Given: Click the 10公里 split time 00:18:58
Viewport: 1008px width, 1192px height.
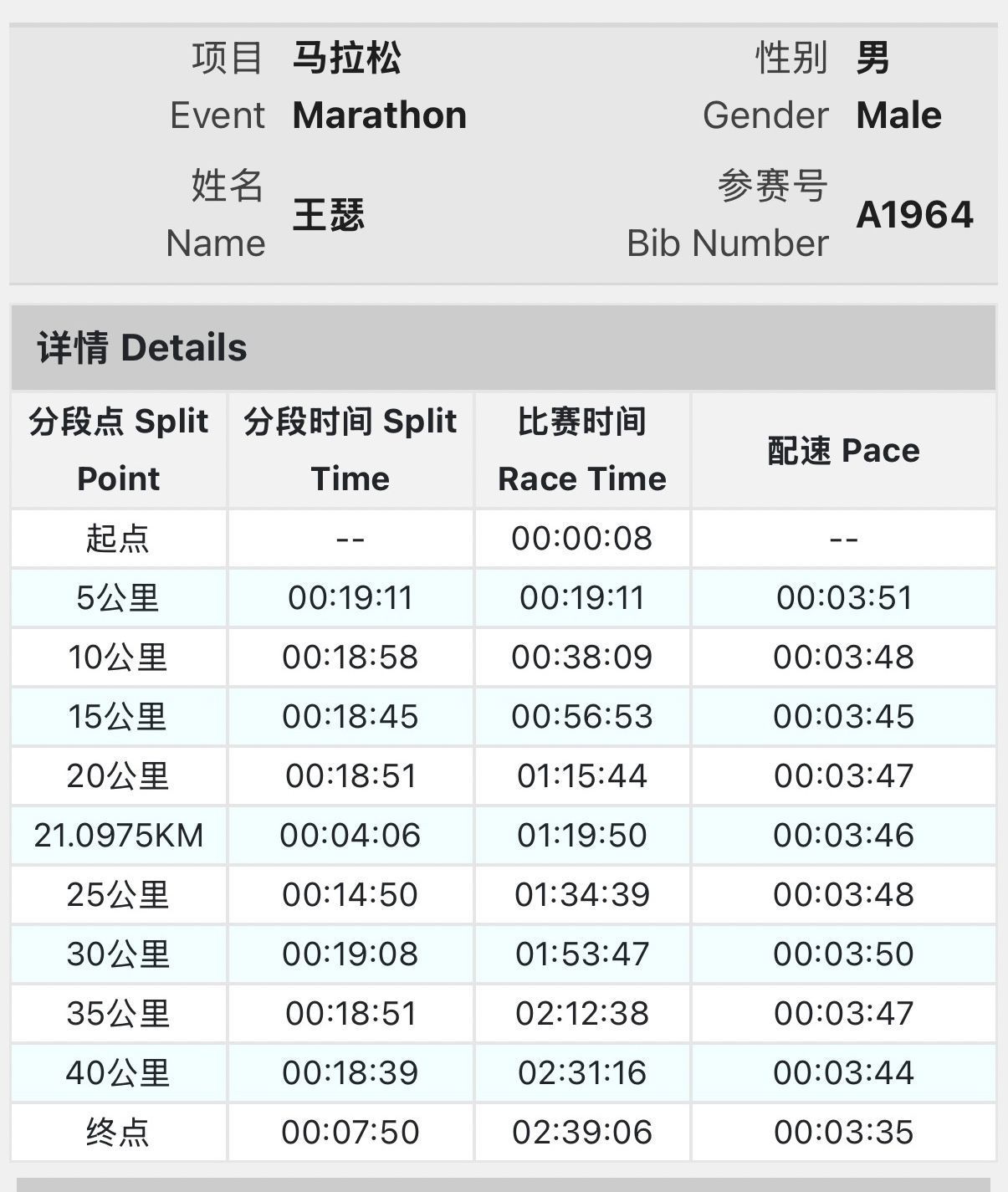Looking at the screenshot, I should 350,657.
